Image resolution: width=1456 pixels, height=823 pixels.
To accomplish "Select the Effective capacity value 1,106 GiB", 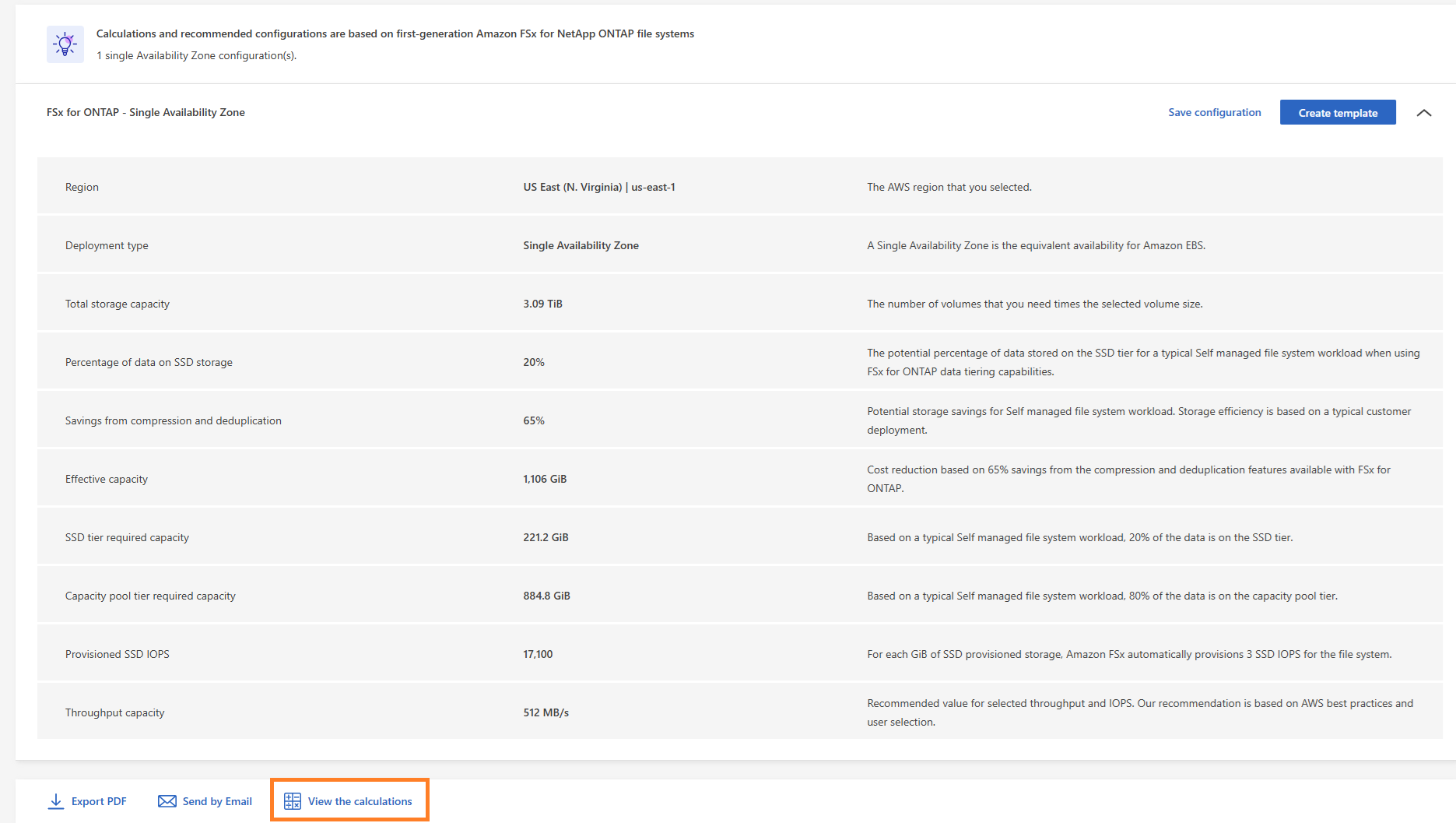I will [545, 478].
